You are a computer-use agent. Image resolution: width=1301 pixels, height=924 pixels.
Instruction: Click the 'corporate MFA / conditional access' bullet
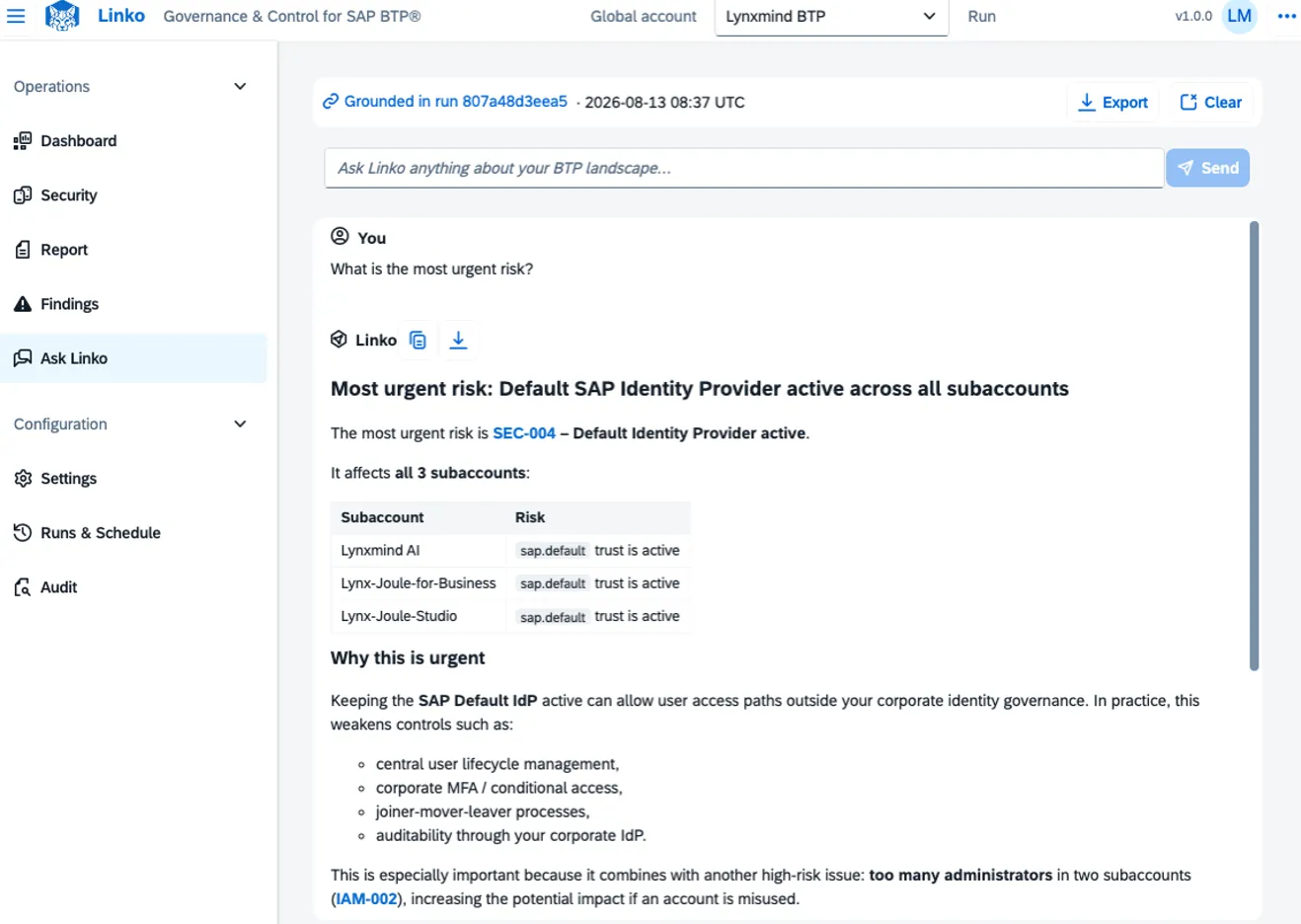pos(498,788)
